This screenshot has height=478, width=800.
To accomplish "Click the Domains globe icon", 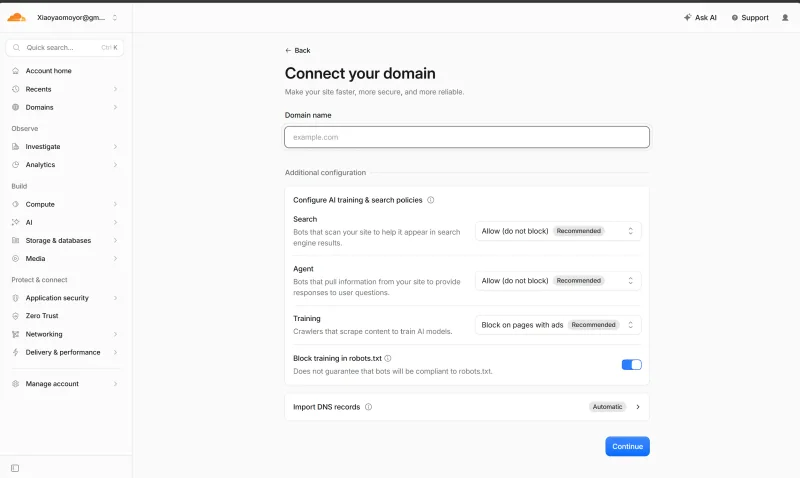I will click(15, 107).
